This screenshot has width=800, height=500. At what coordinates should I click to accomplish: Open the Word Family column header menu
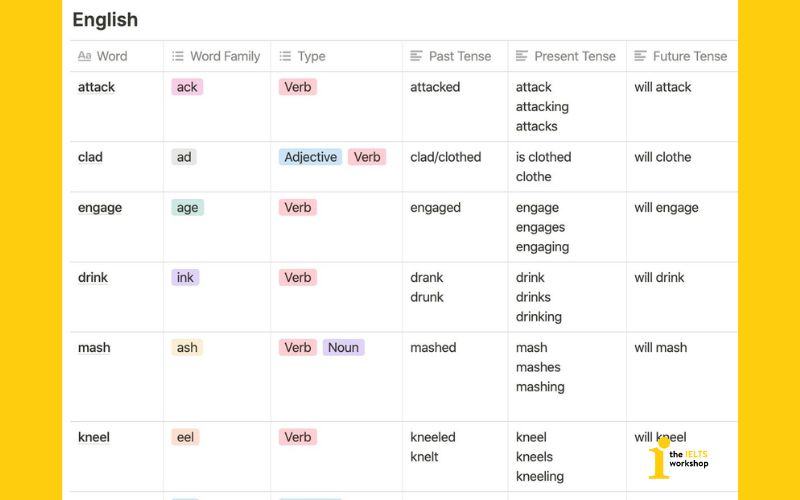(224, 57)
